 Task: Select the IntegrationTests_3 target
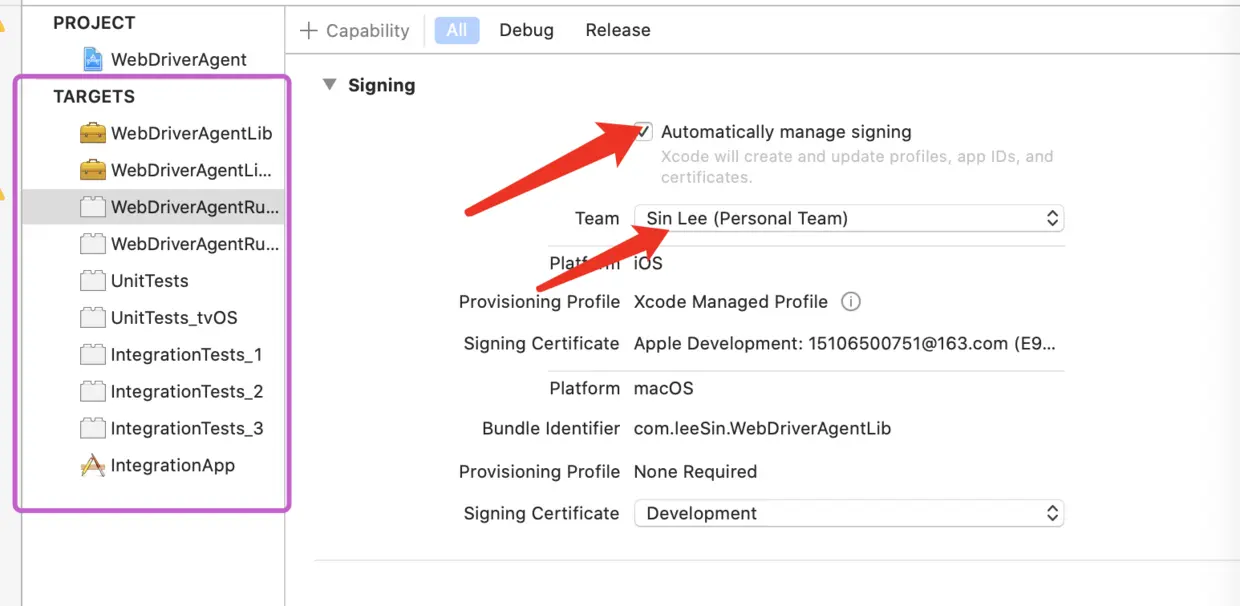[186, 428]
